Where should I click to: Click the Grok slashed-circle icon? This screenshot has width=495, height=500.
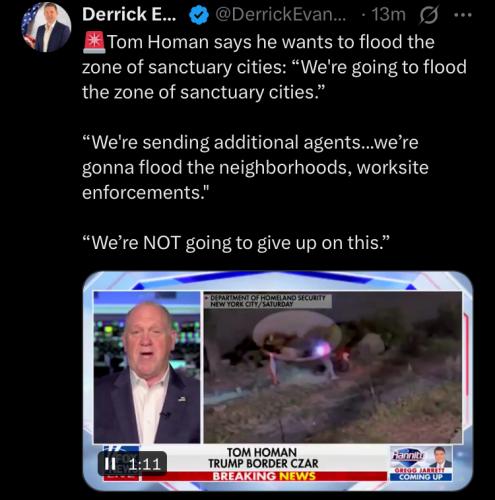[429, 15]
